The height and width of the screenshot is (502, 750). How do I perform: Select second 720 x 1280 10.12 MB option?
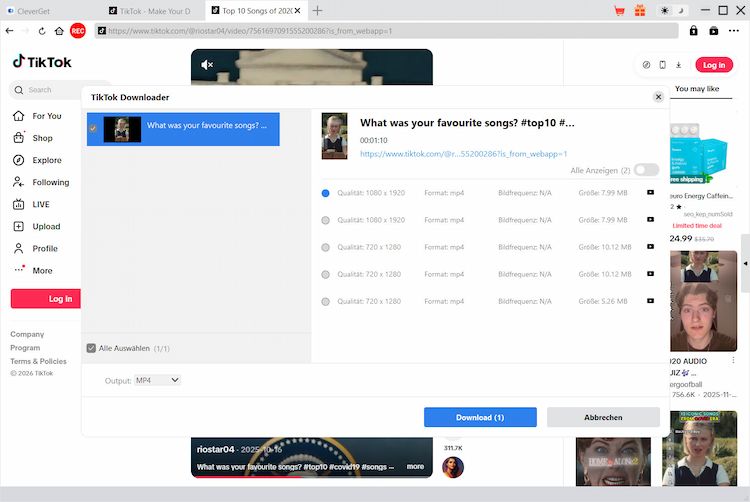[325, 274]
